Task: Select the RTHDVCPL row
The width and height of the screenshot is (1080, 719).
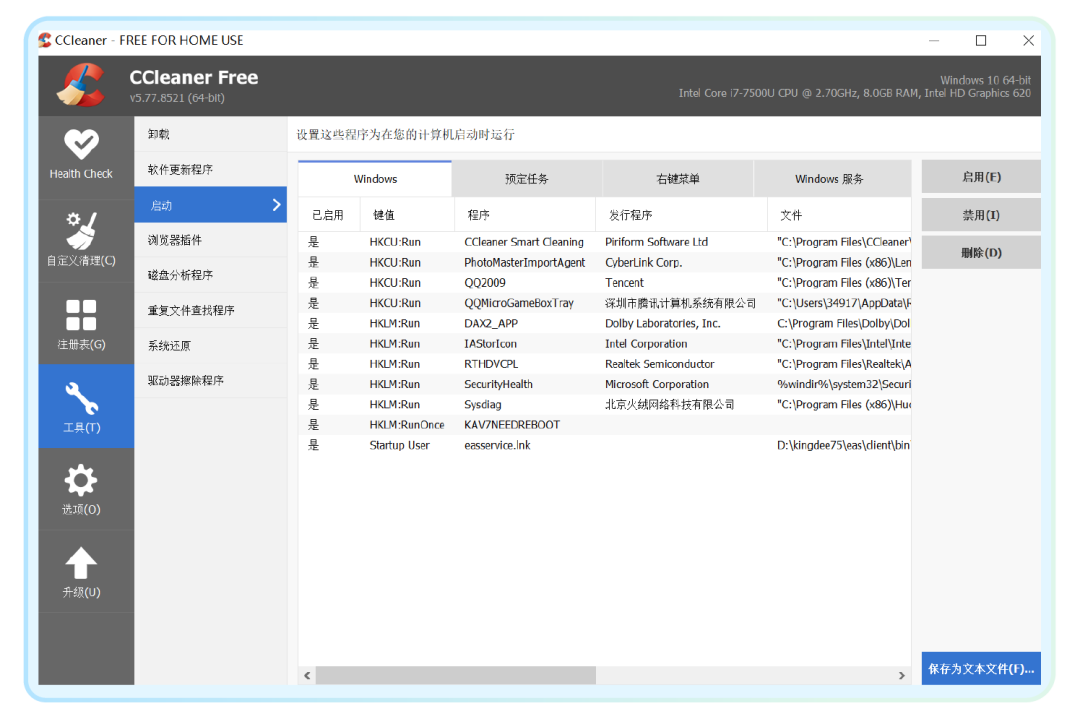Action: [x=605, y=364]
